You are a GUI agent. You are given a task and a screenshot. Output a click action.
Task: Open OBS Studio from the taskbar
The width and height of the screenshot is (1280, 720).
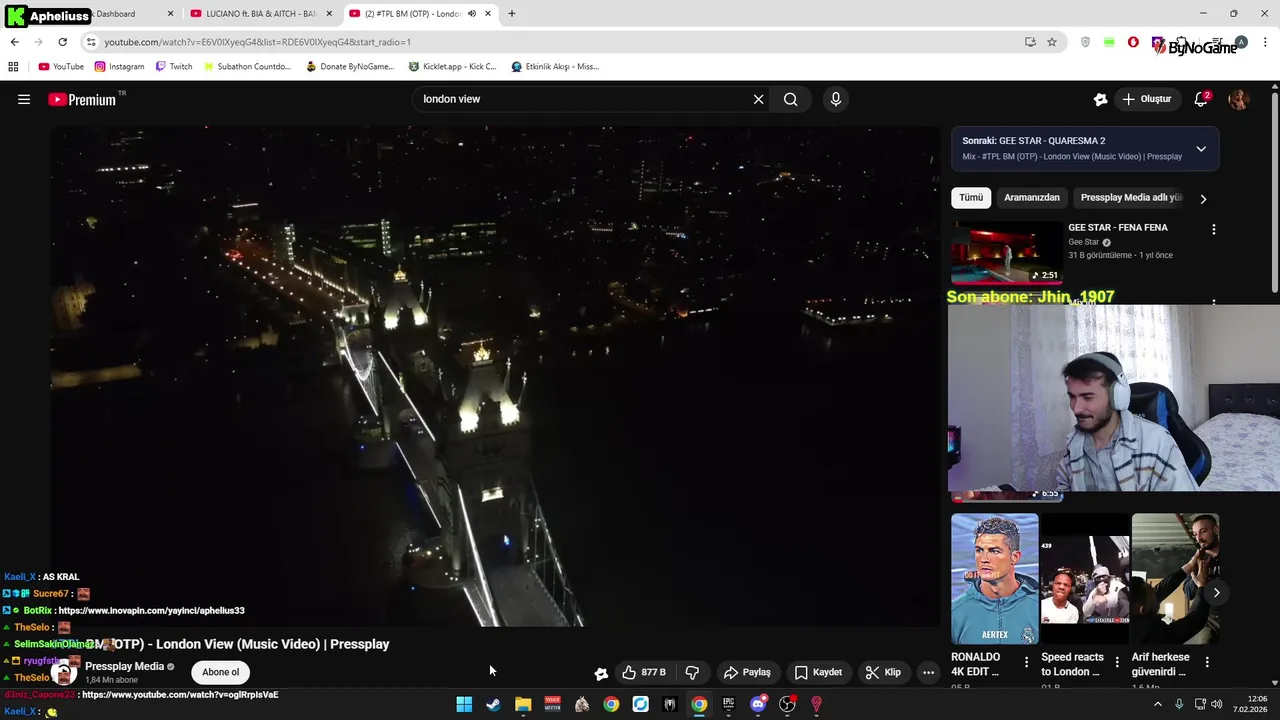point(787,705)
